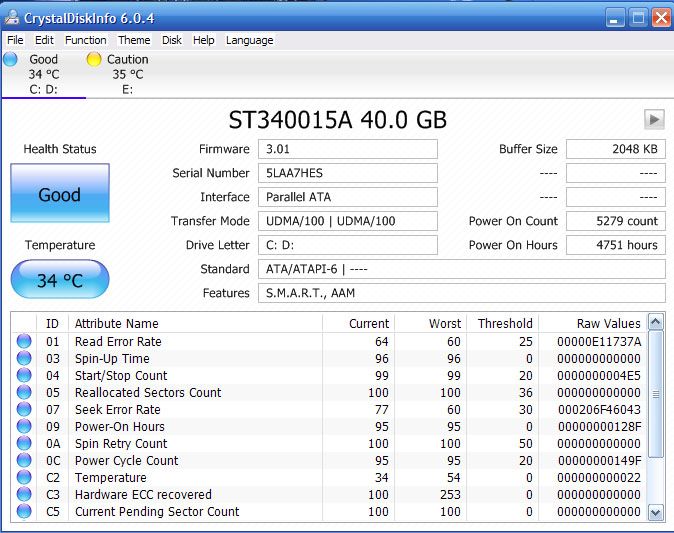This screenshot has height=533, width=674.
Task: Select the Spin Retry Count attribute name
Action: 121,443
